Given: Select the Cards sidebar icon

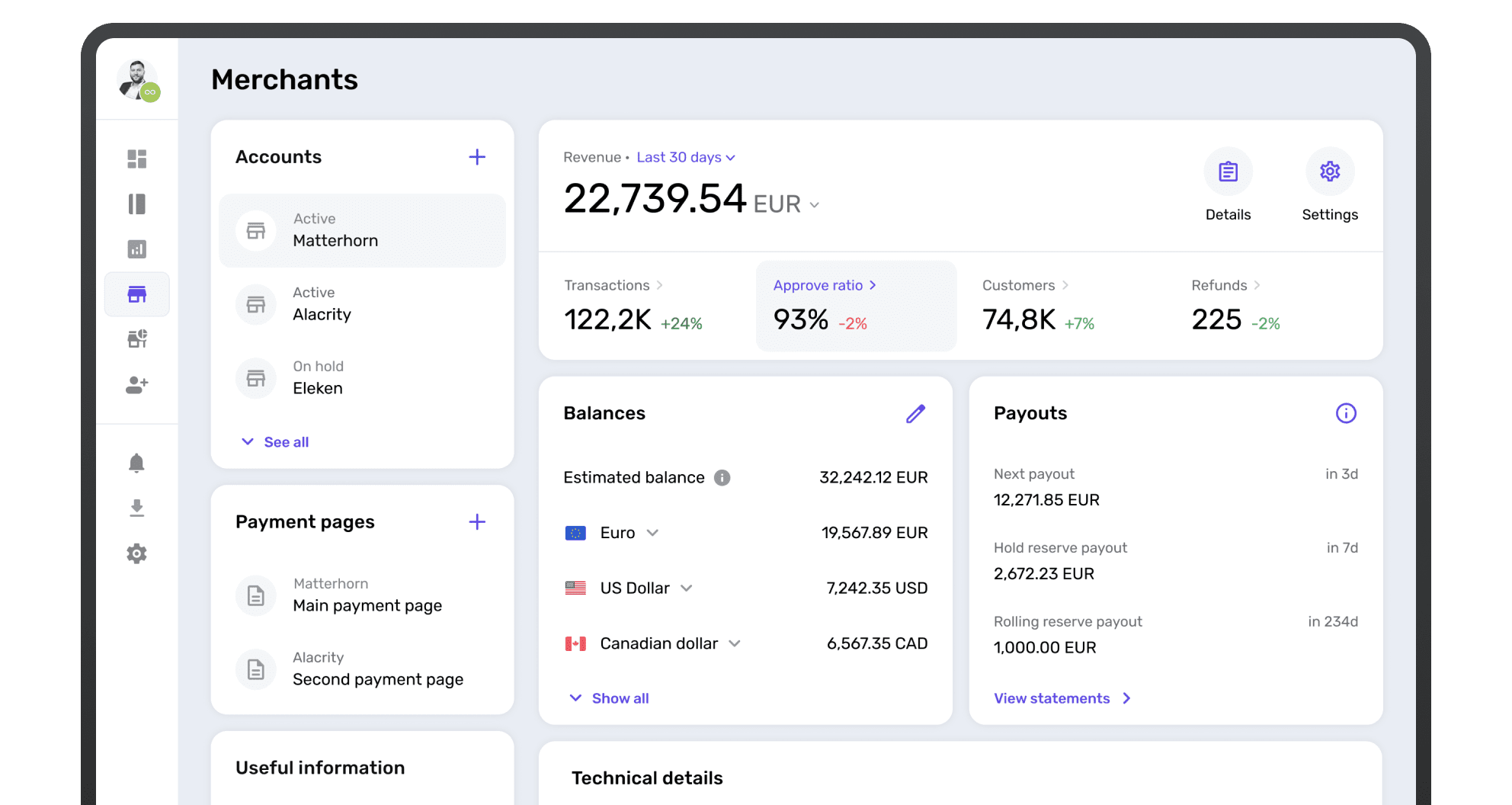Looking at the screenshot, I should click(137, 204).
